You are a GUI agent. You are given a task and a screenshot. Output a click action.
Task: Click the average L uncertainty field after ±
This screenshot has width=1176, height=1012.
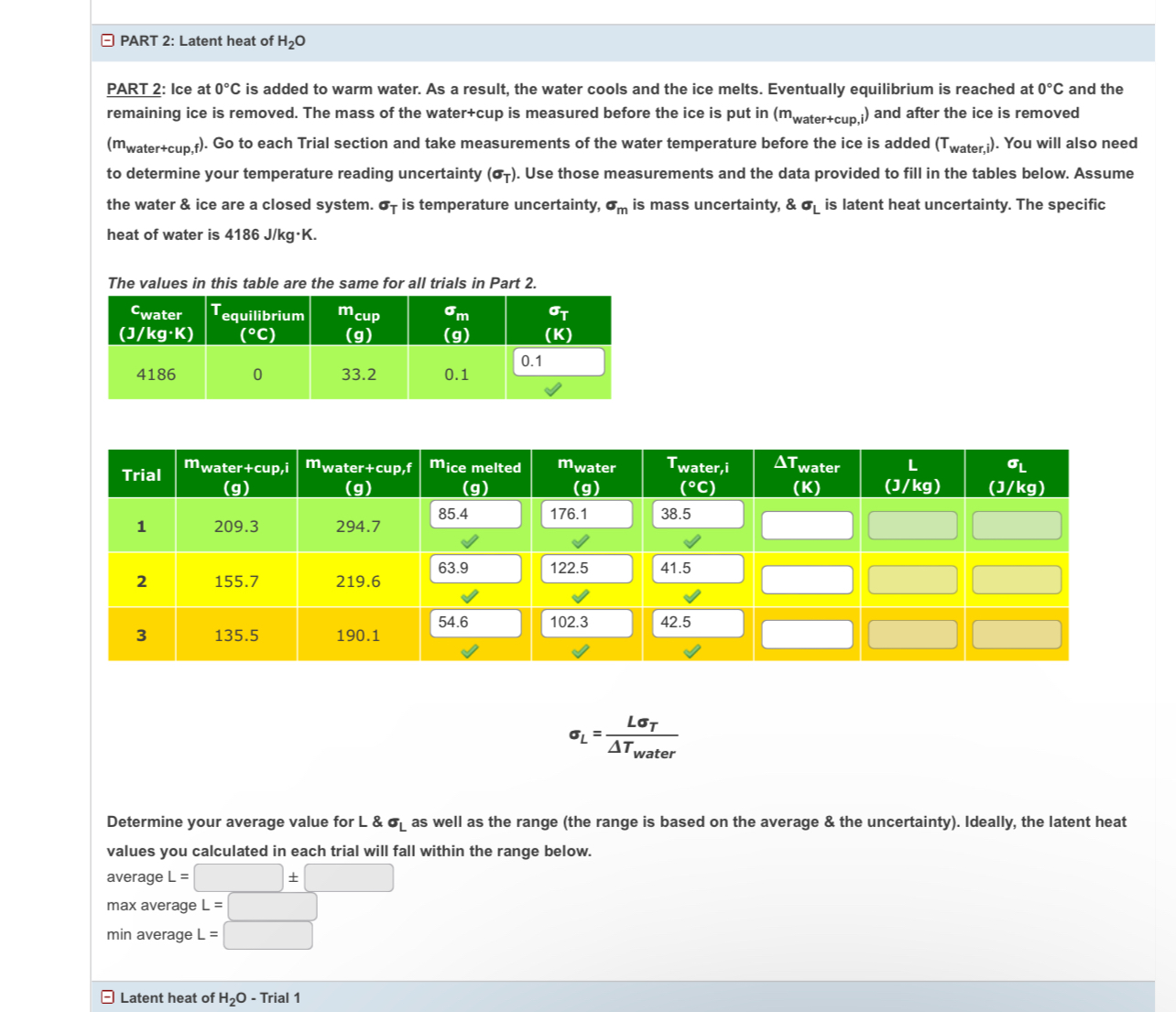pyautogui.click(x=349, y=877)
